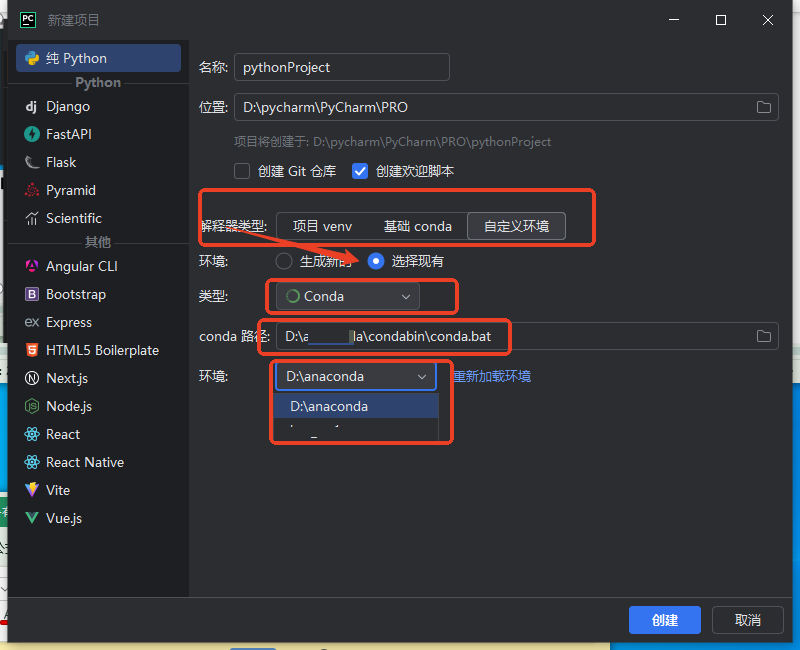Choose the Scientific project icon
800x650 pixels.
click(32, 218)
